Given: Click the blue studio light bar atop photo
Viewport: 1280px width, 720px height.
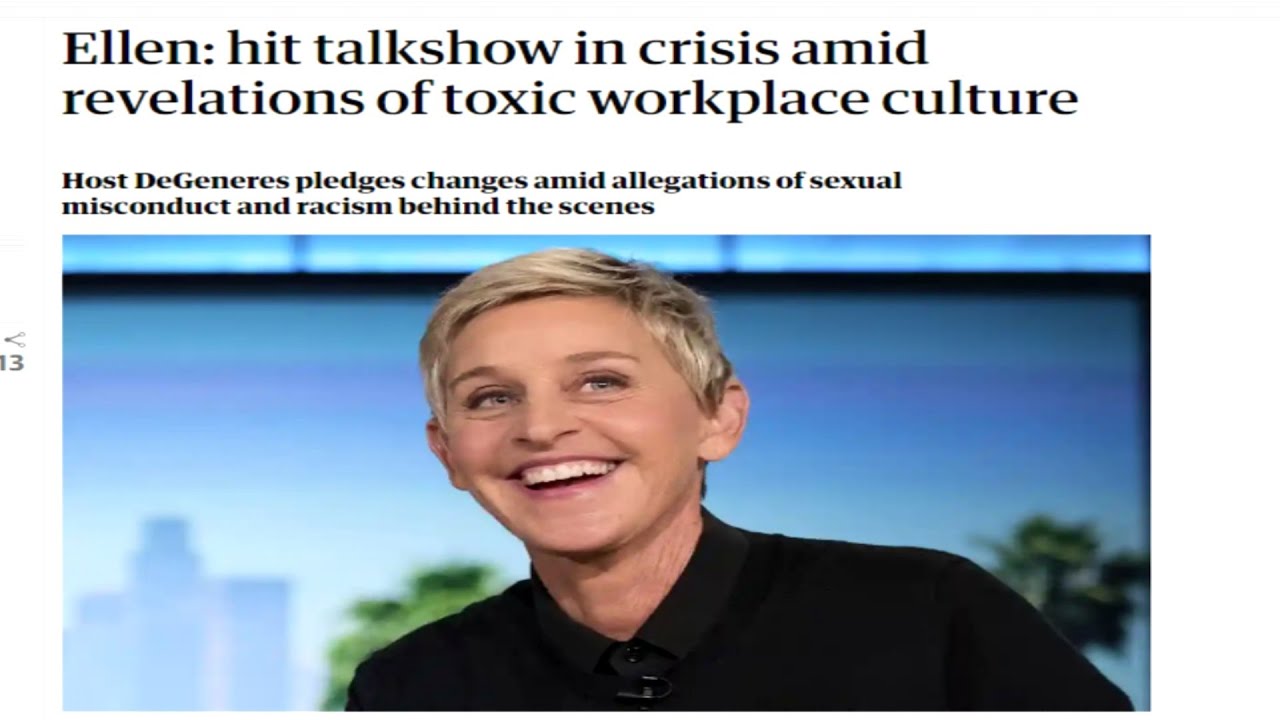Looking at the screenshot, I should coord(606,254).
